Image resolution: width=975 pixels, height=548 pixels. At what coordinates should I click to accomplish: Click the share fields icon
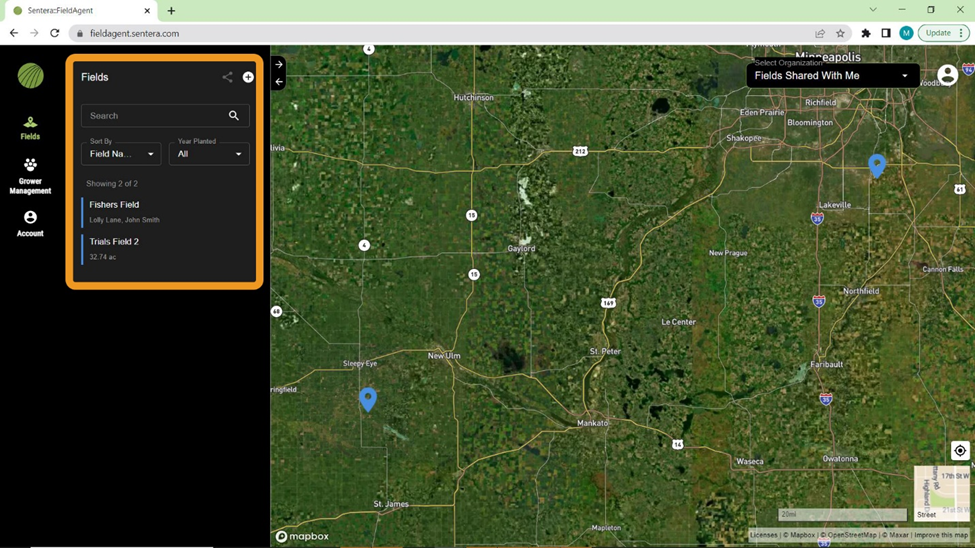click(227, 77)
